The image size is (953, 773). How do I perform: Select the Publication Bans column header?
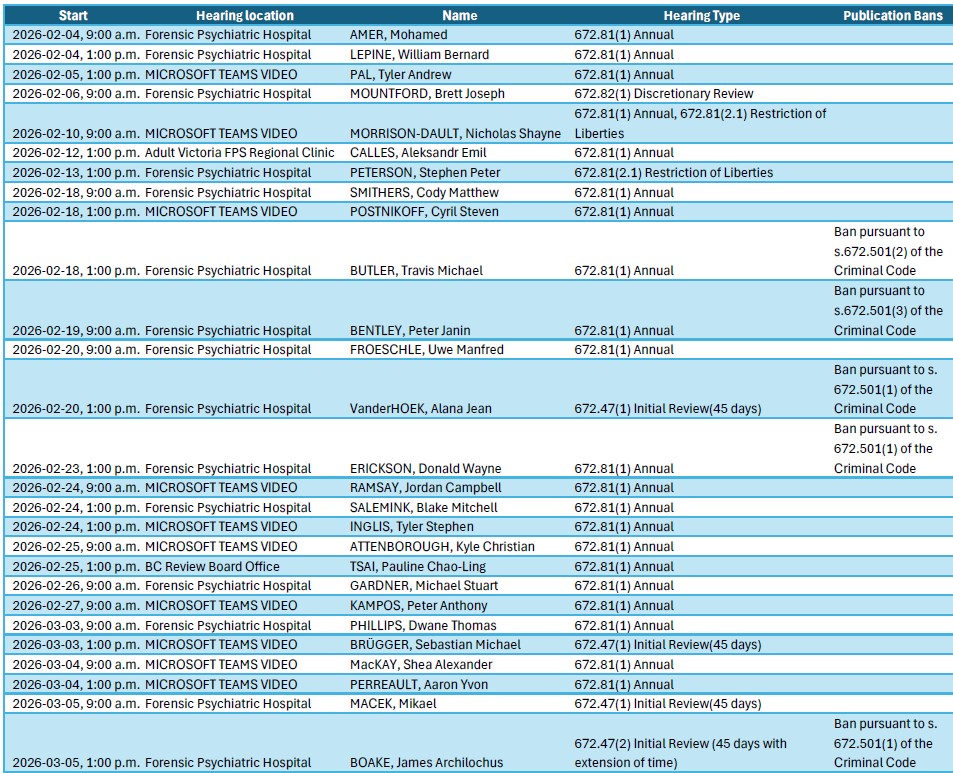tap(892, 15)
